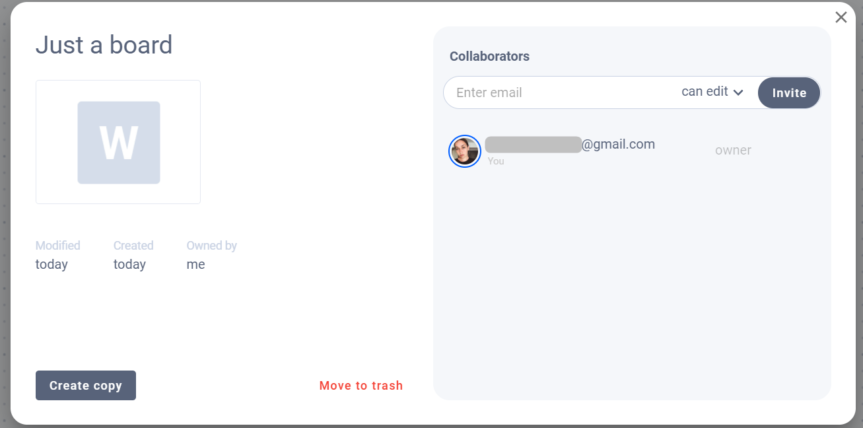The width and height of the screenshot is (863, 428).
Task: Focus the Enter email field
Action: (x=561, y=92)
